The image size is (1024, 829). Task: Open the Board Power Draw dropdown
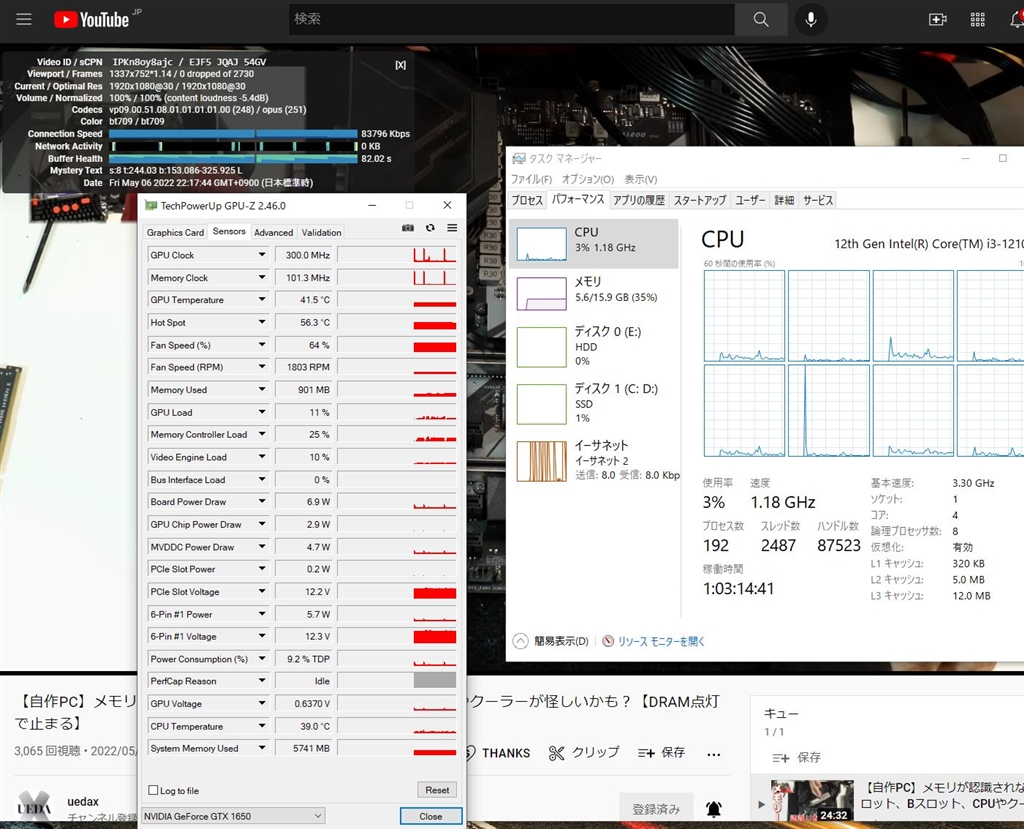tap(262, 501)
